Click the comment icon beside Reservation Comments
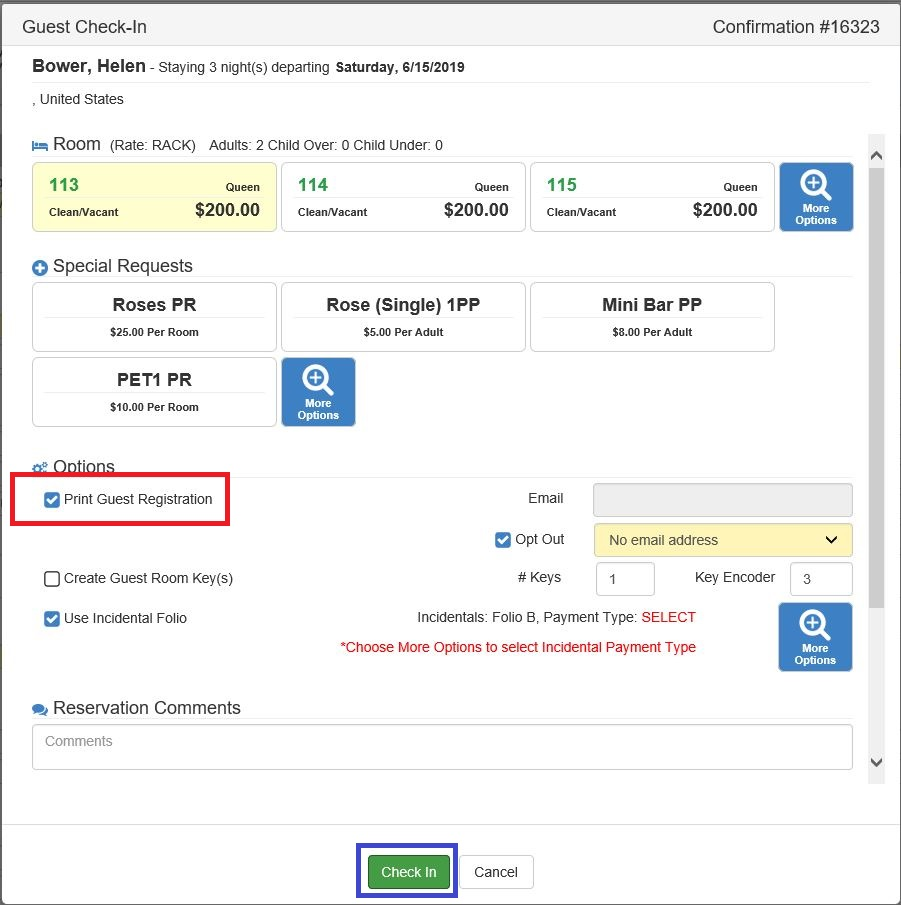The width and height of the screenshot is (901, 905). click(x=38, y=708)
